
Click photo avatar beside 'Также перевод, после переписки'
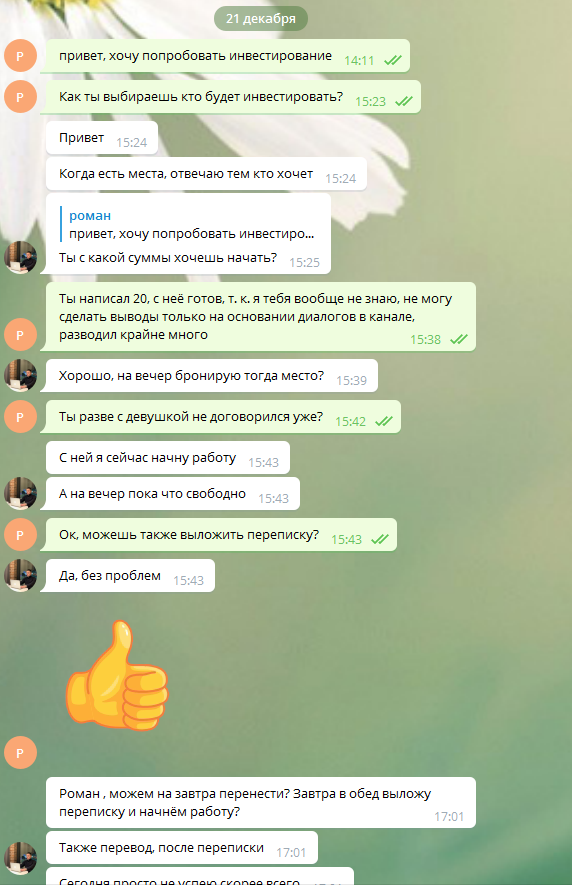point(20,858)
